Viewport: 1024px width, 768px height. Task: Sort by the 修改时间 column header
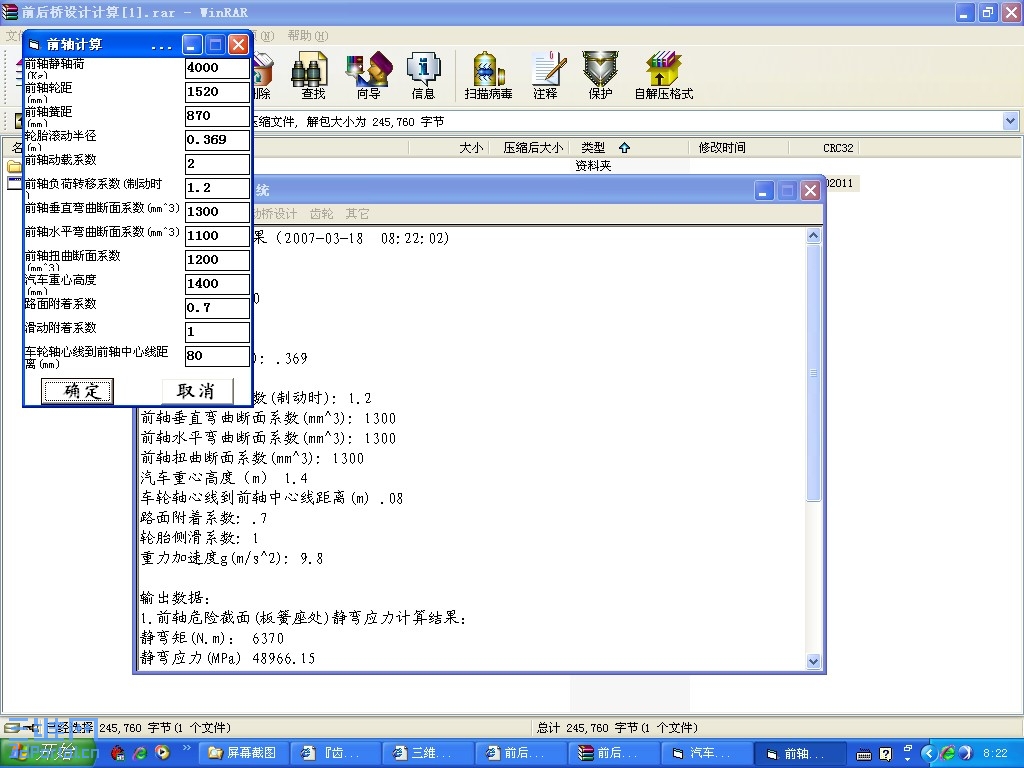[722, 148]
